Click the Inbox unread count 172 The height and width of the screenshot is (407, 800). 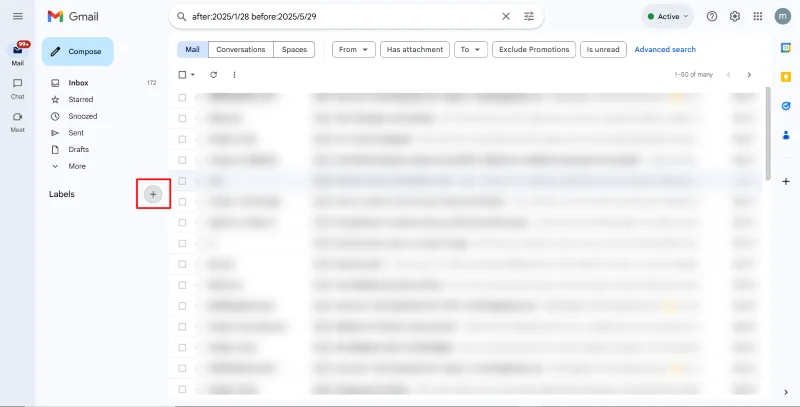(x=152, y=83)
